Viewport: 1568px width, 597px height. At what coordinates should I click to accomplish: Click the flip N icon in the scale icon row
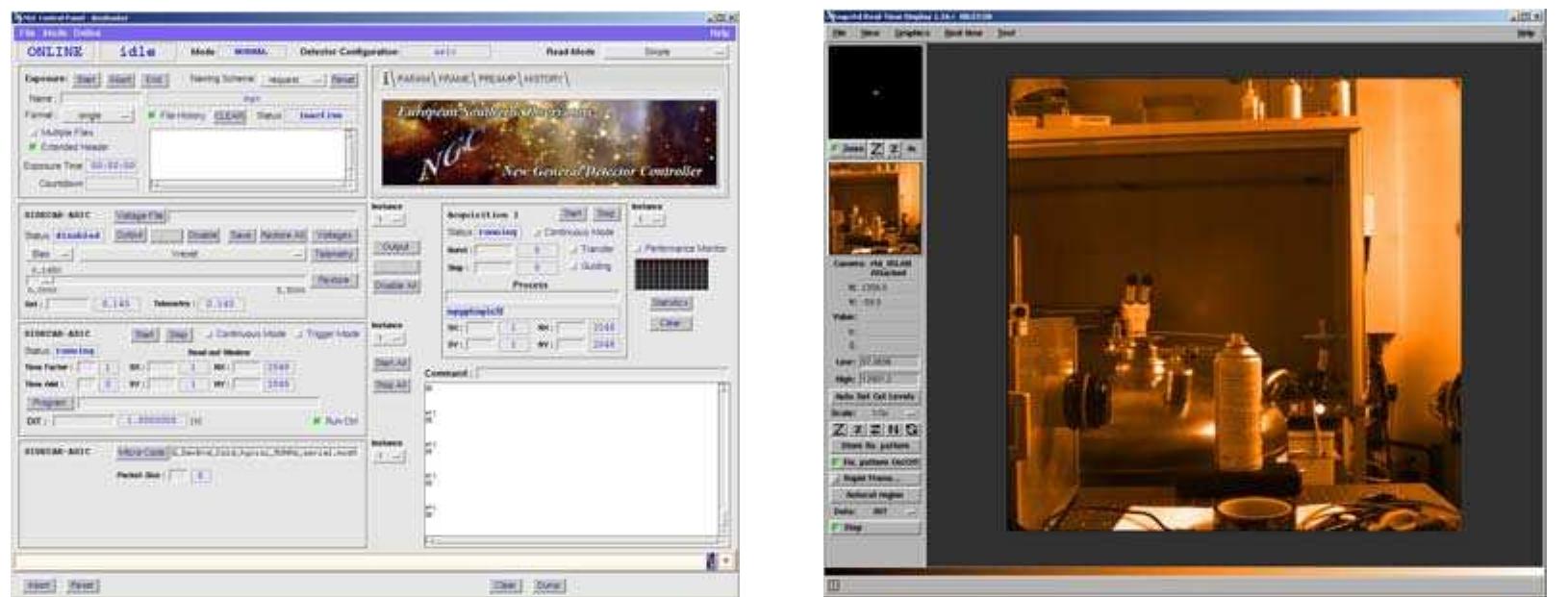(x=894, y=429)
